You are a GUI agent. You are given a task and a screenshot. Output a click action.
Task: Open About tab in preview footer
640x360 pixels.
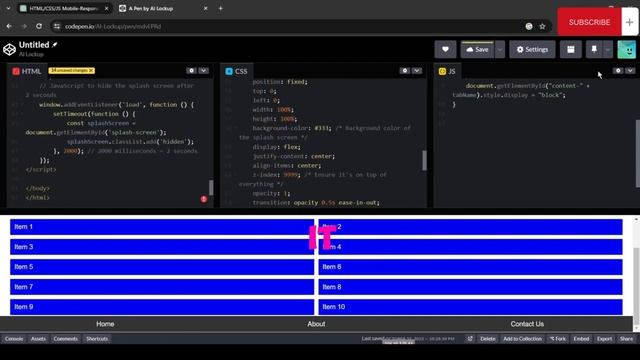pyautogui.click(x=316, y=324)
